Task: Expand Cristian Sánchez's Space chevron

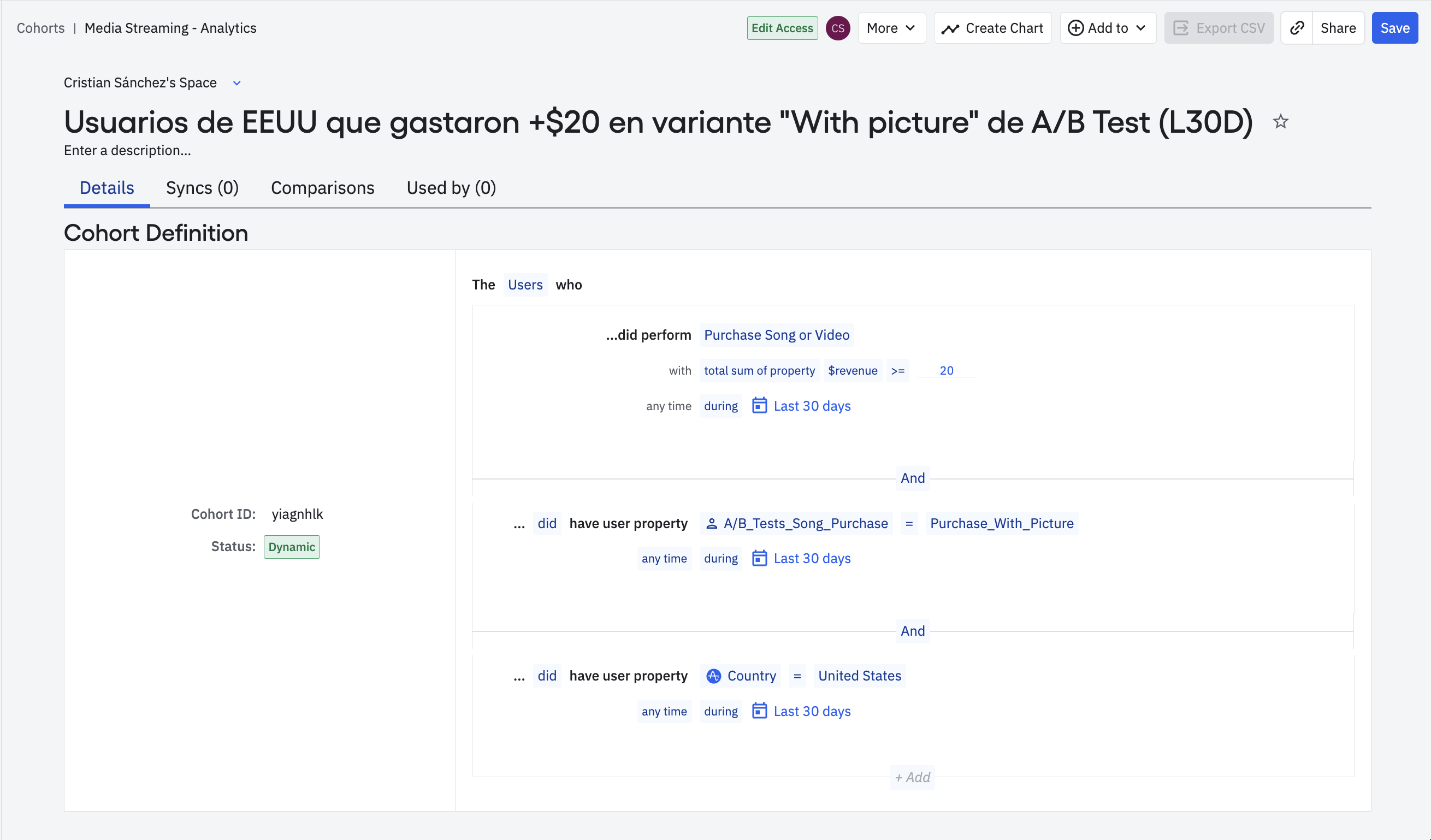Action: (x=237, y=83)
